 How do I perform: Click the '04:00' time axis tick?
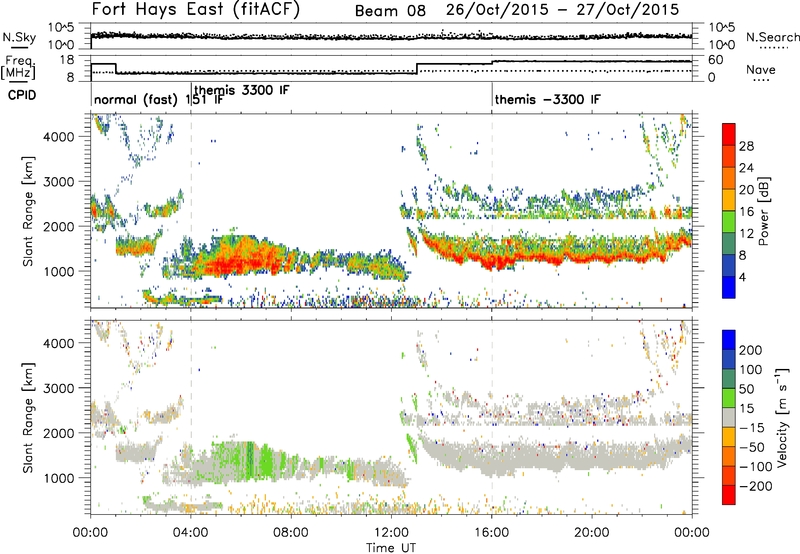click(x=191, y=533)
